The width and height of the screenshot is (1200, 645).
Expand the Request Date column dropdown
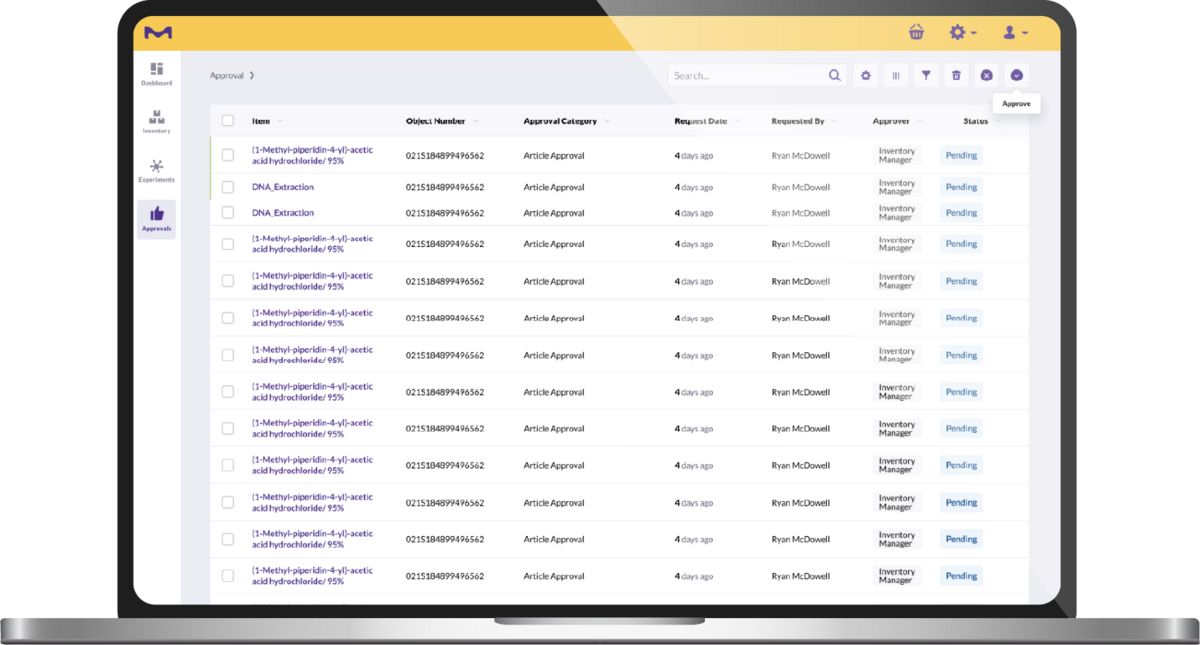(x=737, y=119)
